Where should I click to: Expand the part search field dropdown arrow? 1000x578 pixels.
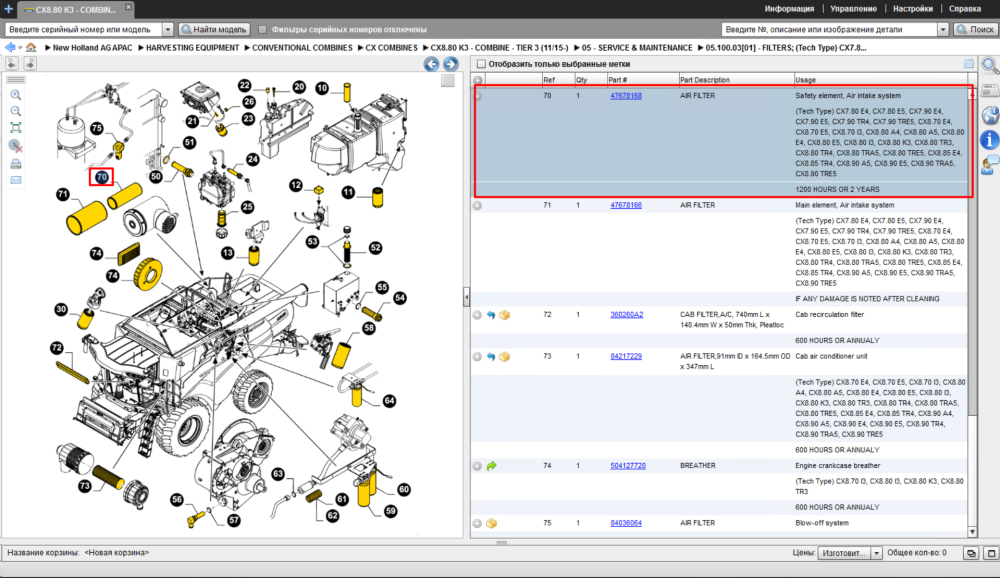[943, 29]
